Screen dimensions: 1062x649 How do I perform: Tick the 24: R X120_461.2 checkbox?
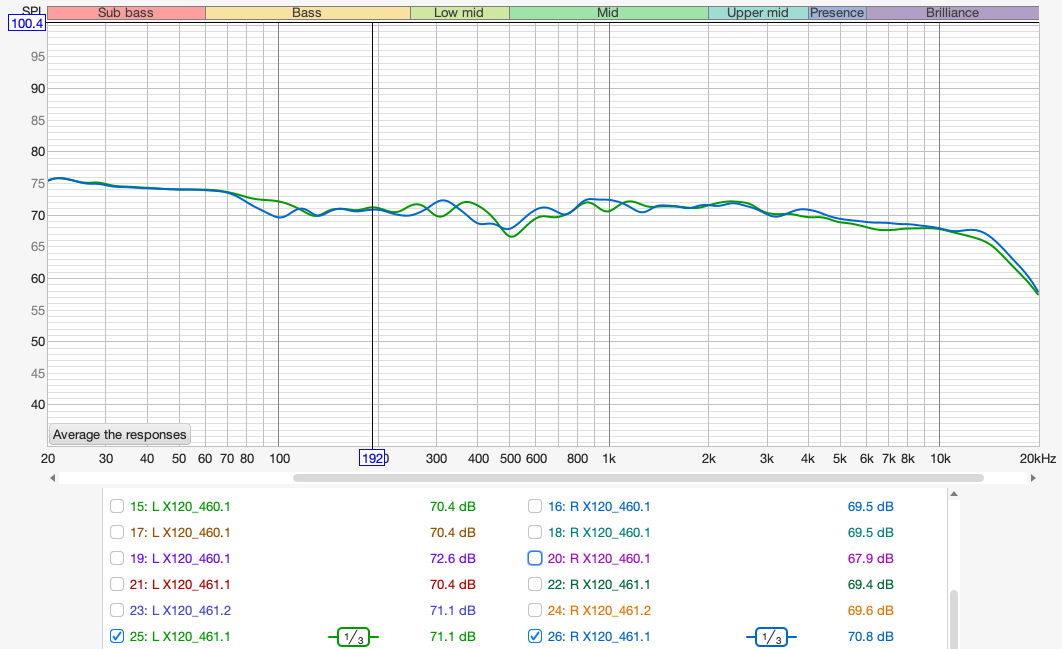pyautogui.click(x=535, y=610)
